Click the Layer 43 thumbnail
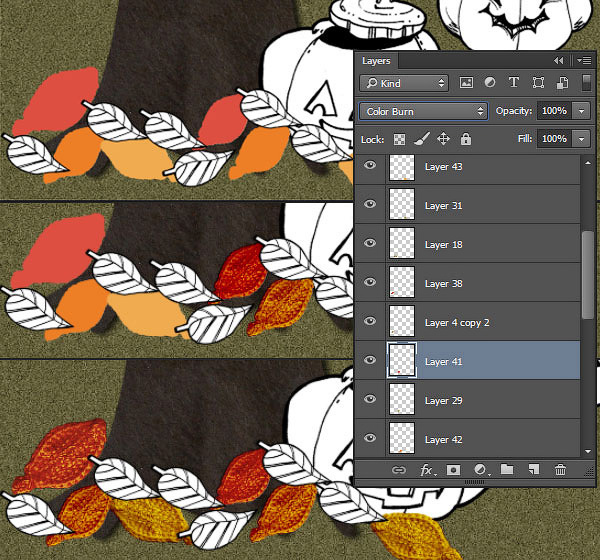Image resolution: width=600 pixels, height=560 pixels. [x=402, y=167]
